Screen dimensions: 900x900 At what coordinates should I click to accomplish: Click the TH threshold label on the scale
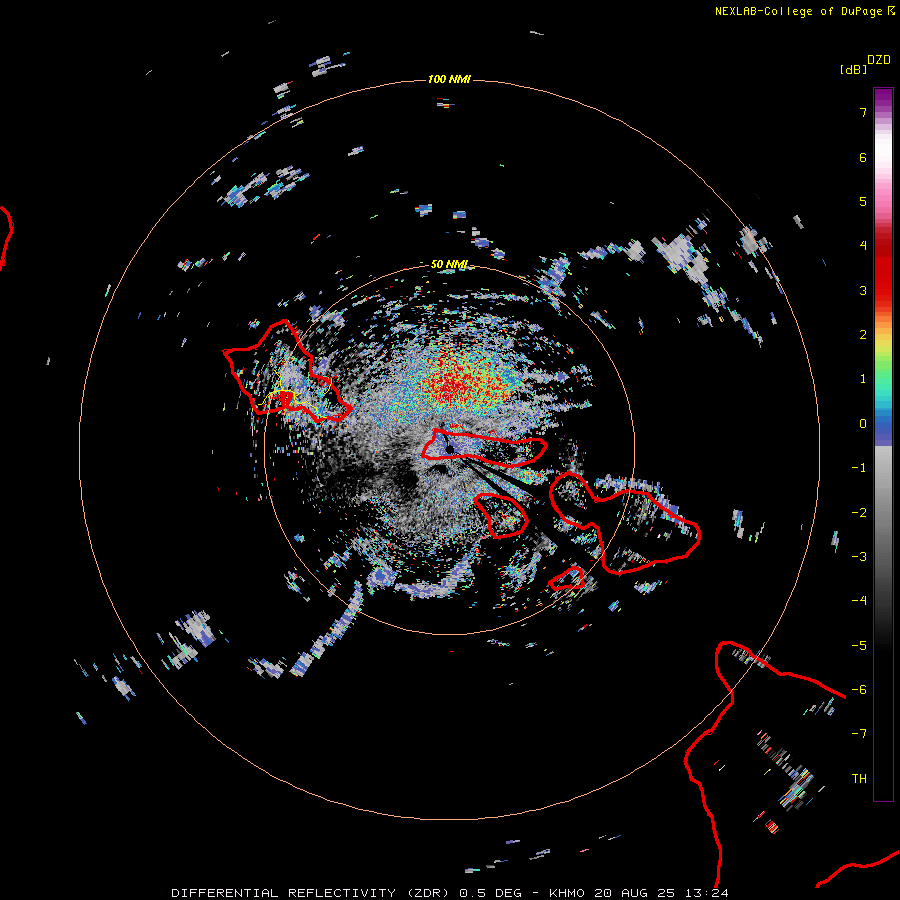click(859, 779)
